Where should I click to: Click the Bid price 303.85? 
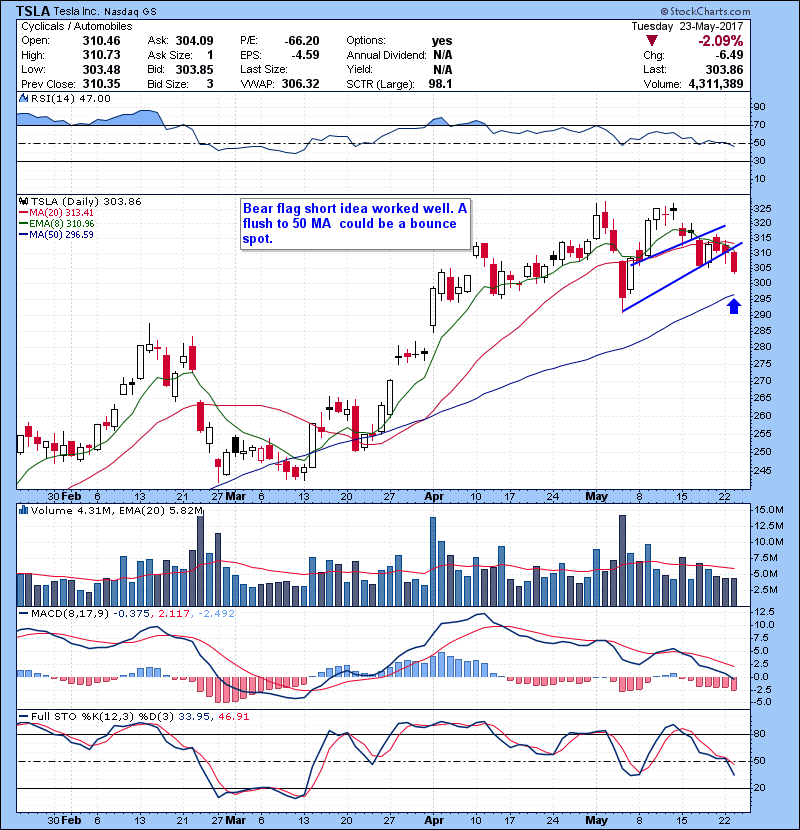coord(194,69)
